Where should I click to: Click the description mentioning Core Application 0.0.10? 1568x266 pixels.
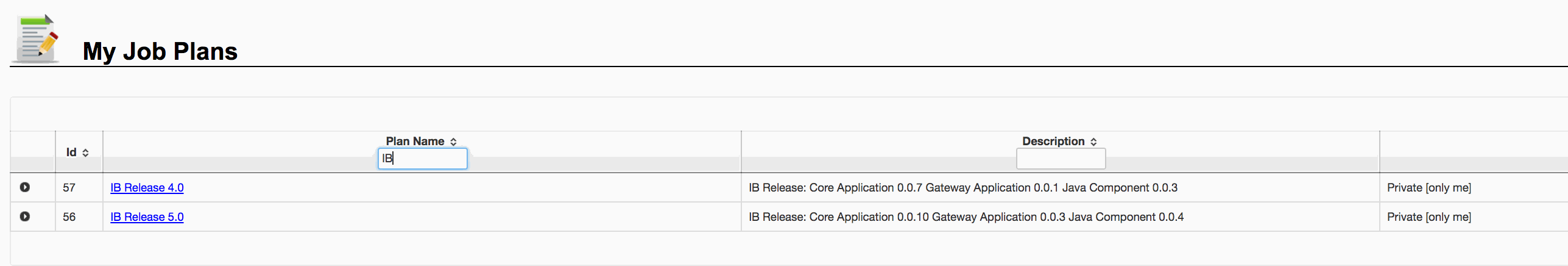coord(966,217)
